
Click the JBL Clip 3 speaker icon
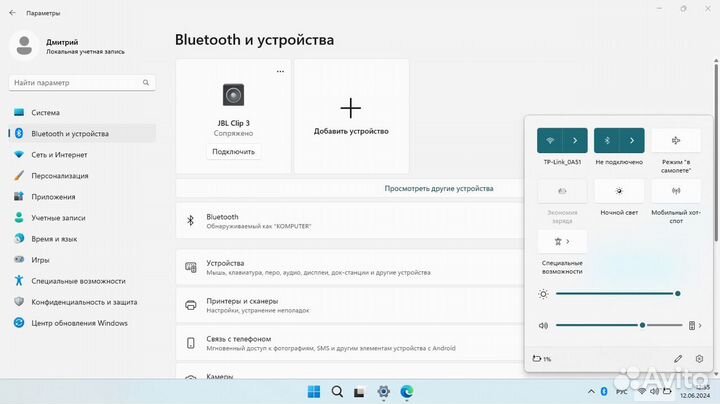click(233, 95)
